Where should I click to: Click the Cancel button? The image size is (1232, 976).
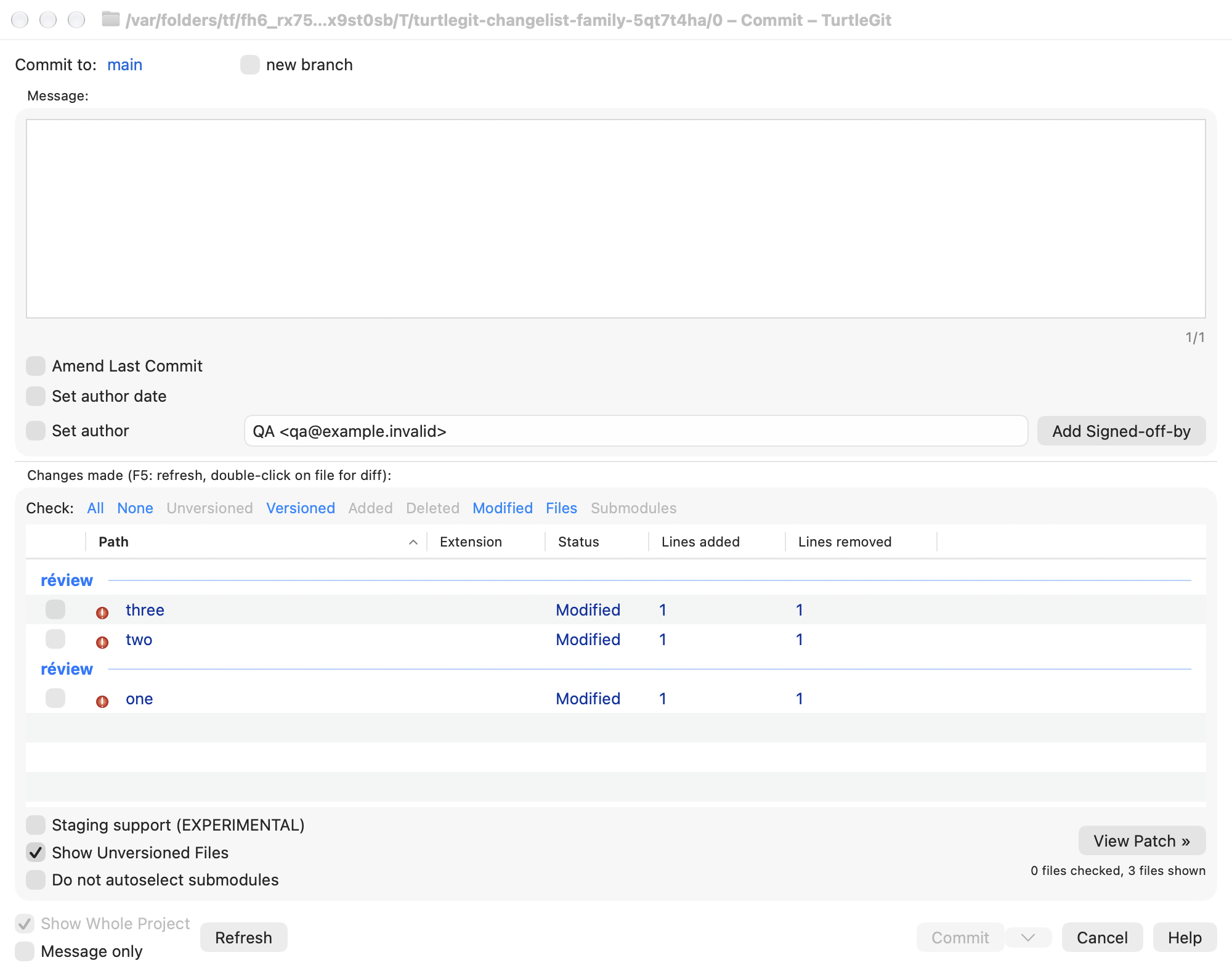pos(1102,937)
